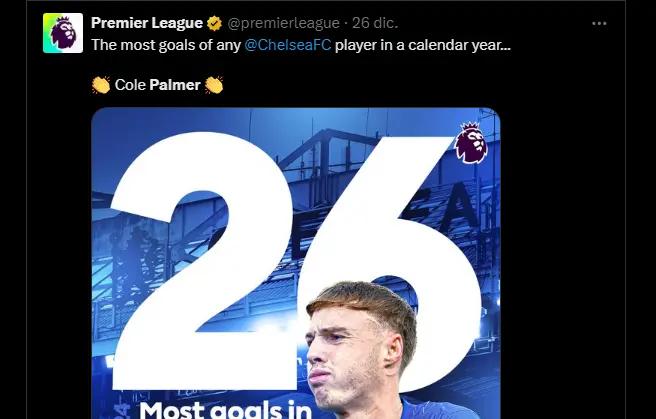
Task: Follow the @ChelseaFC mention link
Action: [287, 45]
